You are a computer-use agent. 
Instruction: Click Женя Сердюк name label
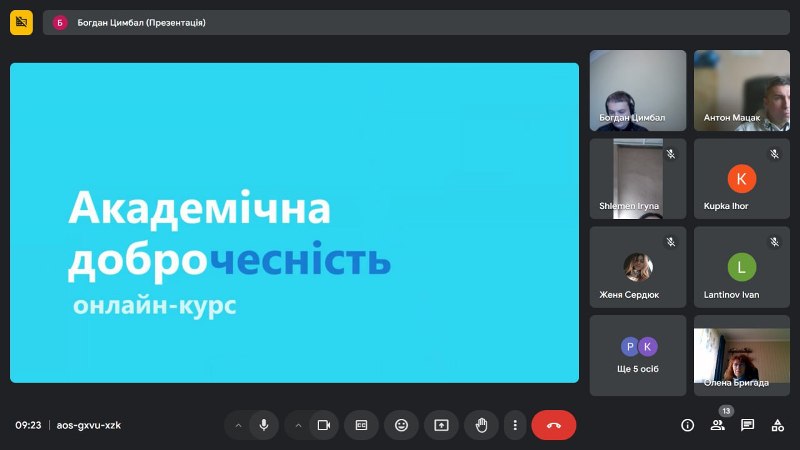click(629, 295)
